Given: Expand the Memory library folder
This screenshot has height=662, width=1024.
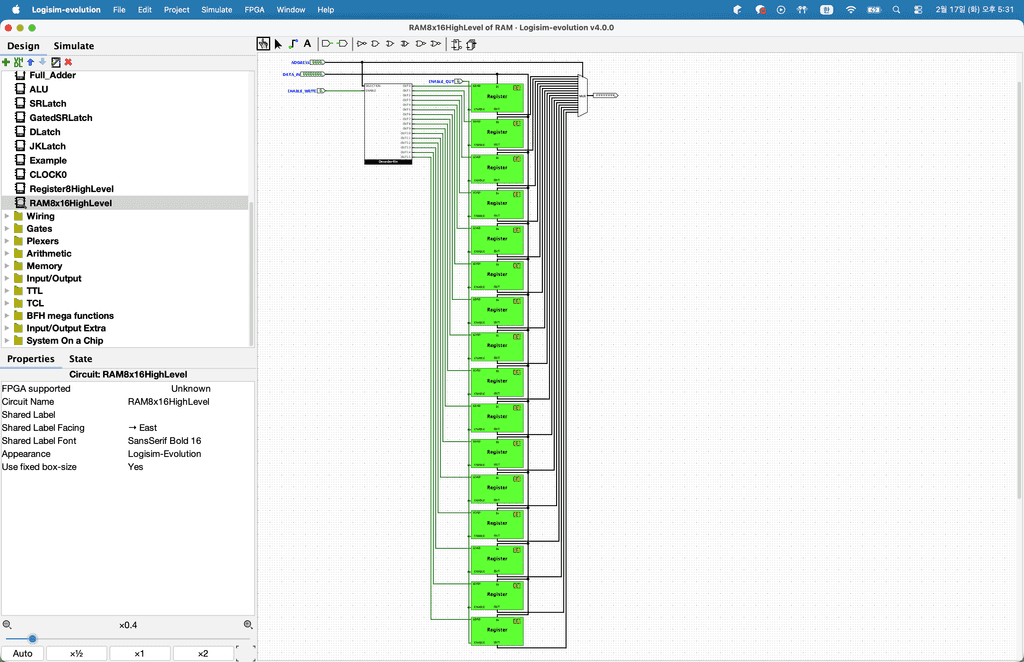Looking at the screenshot, I should click(x=7, y=266).
